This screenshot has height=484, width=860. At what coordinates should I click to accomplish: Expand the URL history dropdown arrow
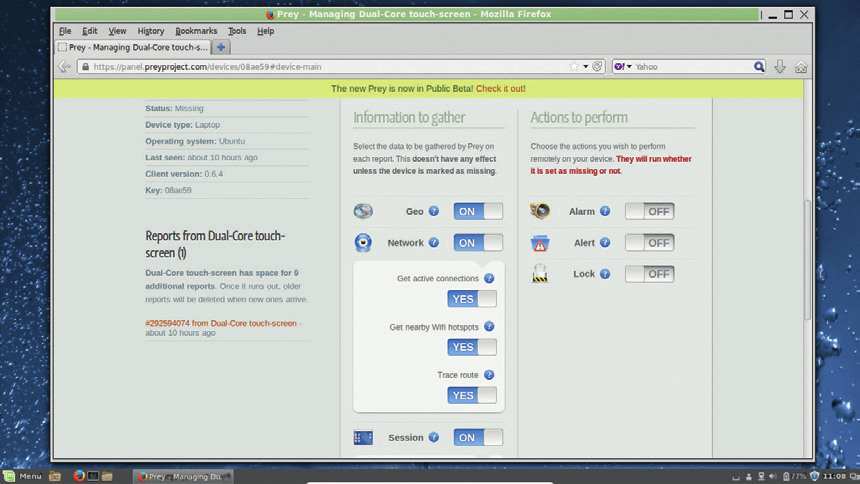(586, 66)
